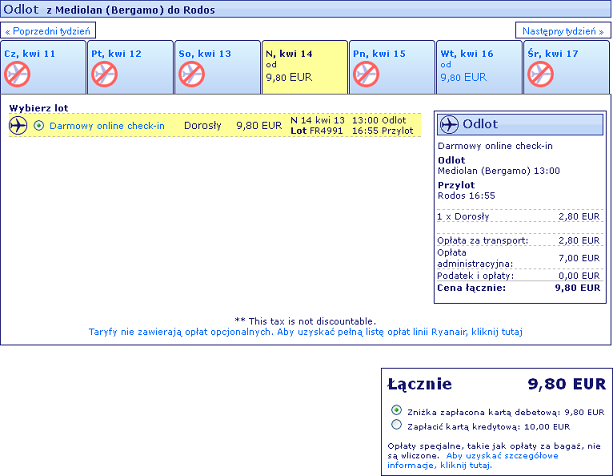Click the 9,80 EUR price in flight row
The height and width of the screenshot is (476, 613).
[x=259, y=125]
